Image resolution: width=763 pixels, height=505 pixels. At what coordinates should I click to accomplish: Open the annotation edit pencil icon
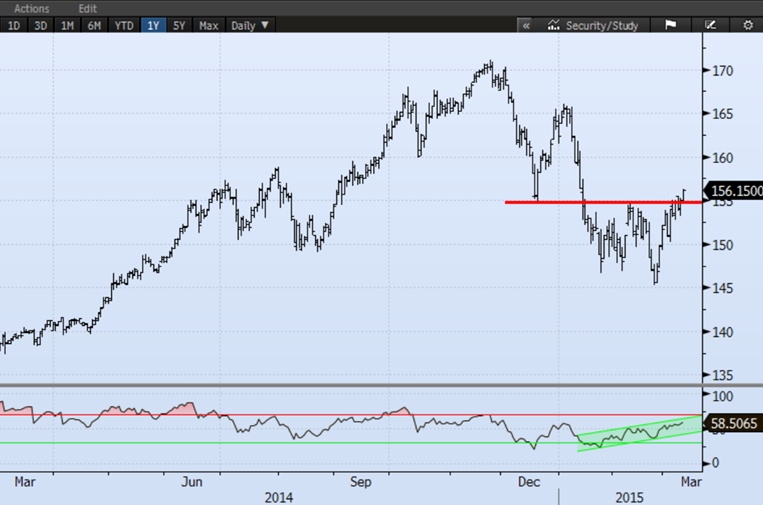[711, 25]
